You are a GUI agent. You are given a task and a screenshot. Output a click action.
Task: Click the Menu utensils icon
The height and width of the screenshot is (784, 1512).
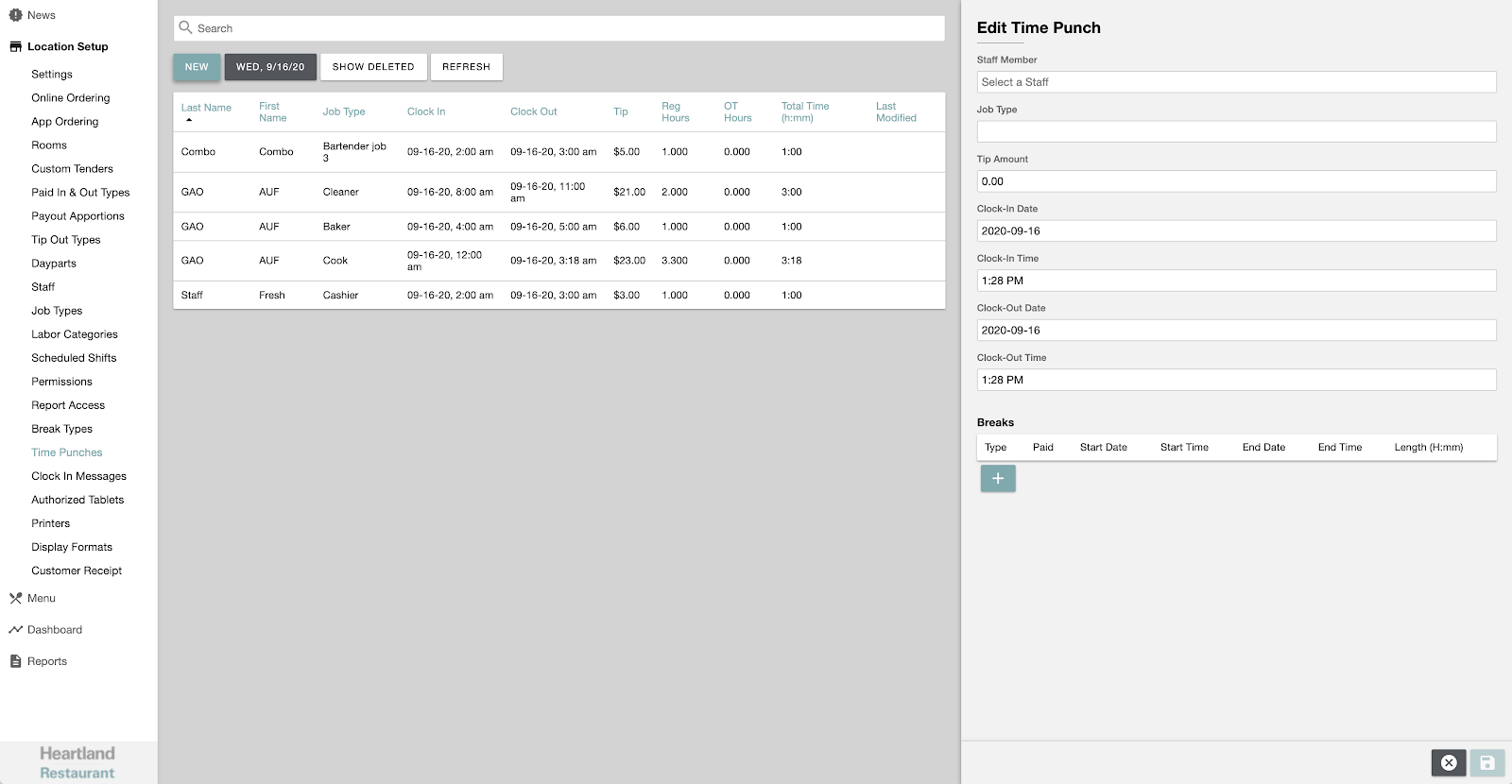15,598
